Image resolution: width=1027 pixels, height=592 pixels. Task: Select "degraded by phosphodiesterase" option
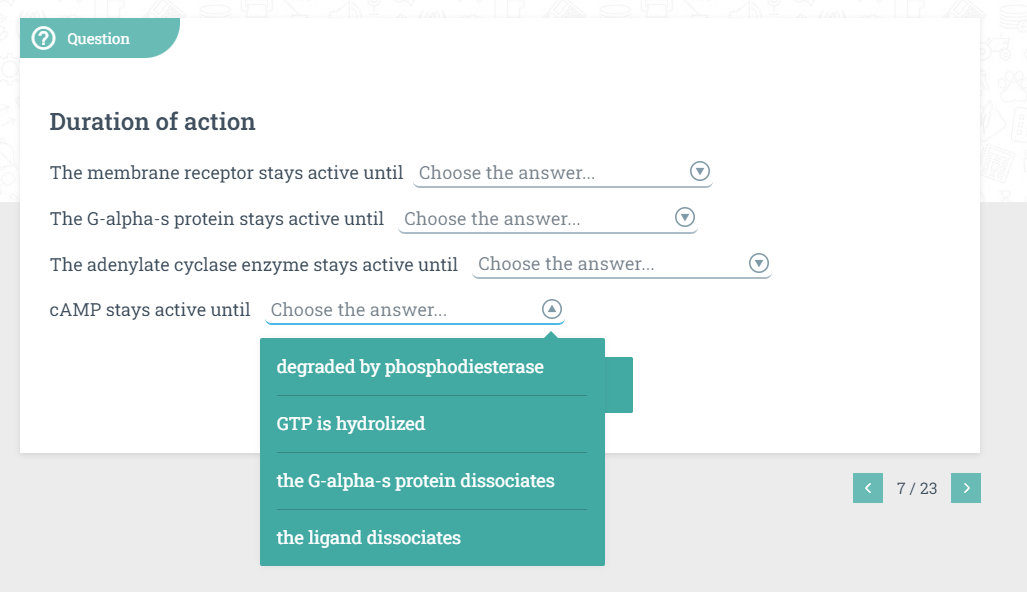click(410, 367)
